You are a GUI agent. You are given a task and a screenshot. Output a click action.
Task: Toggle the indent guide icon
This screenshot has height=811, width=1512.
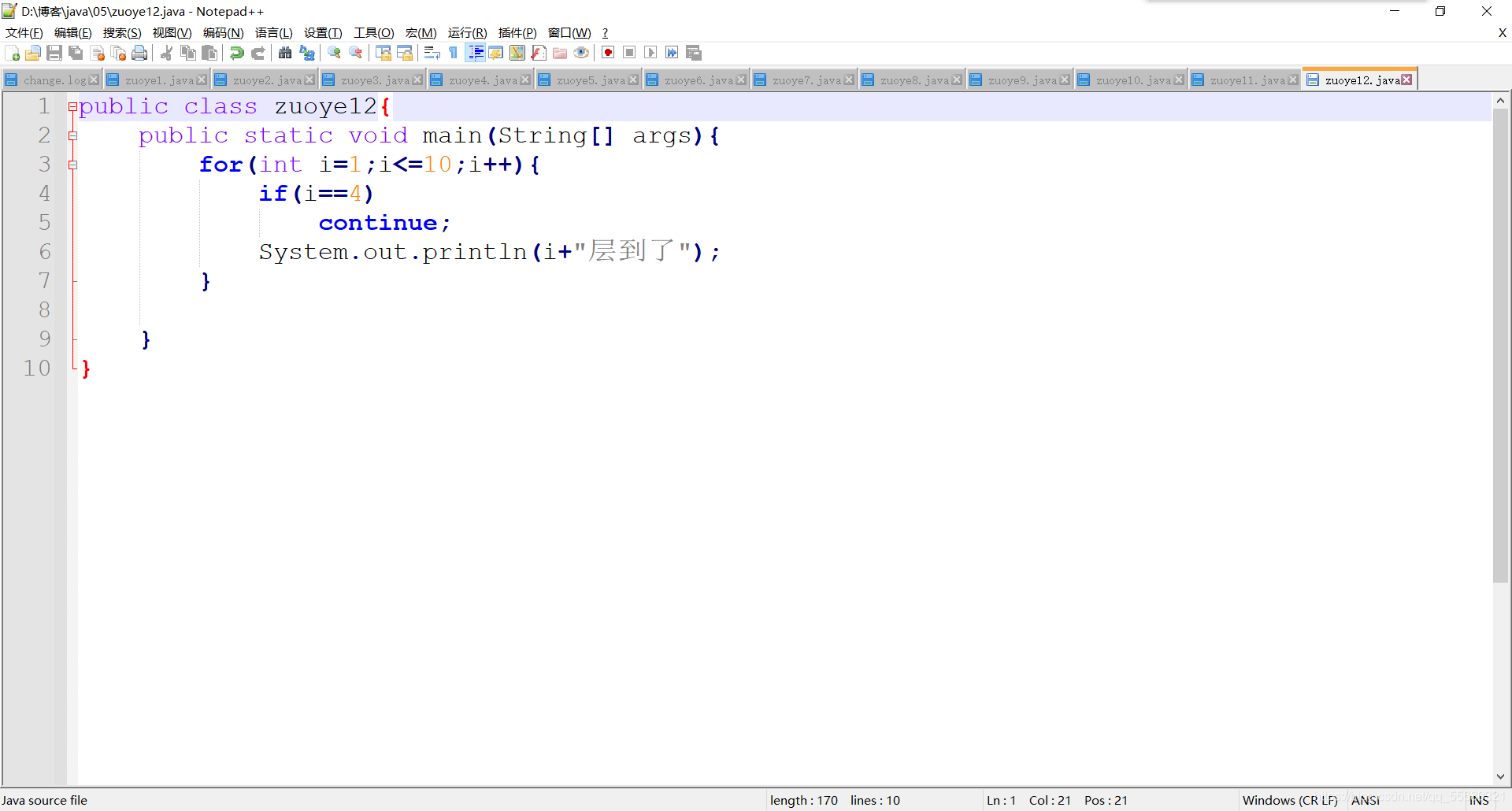(476, 53)
